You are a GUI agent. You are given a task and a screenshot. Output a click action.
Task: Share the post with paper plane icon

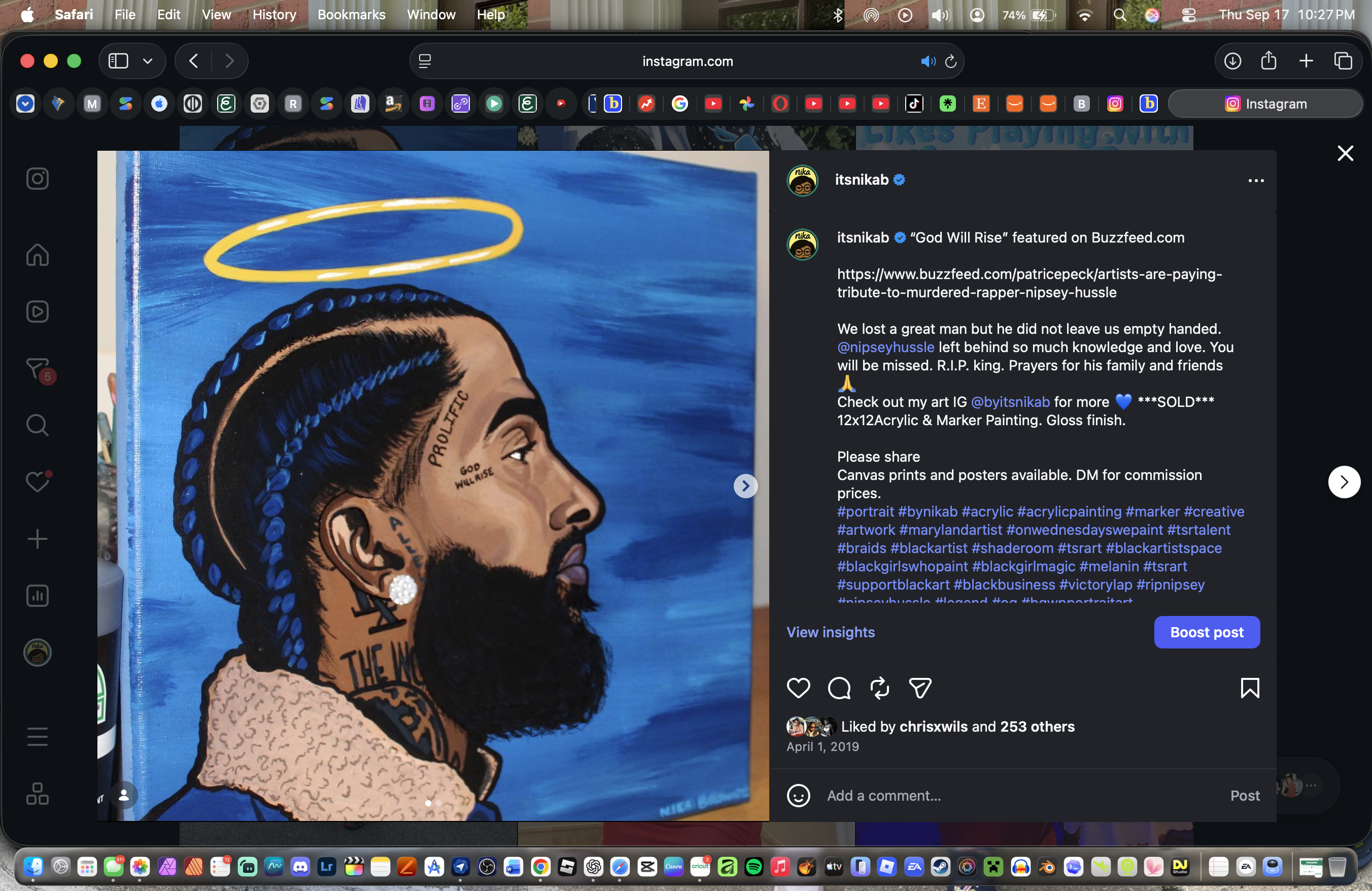(x=920, y=688)
